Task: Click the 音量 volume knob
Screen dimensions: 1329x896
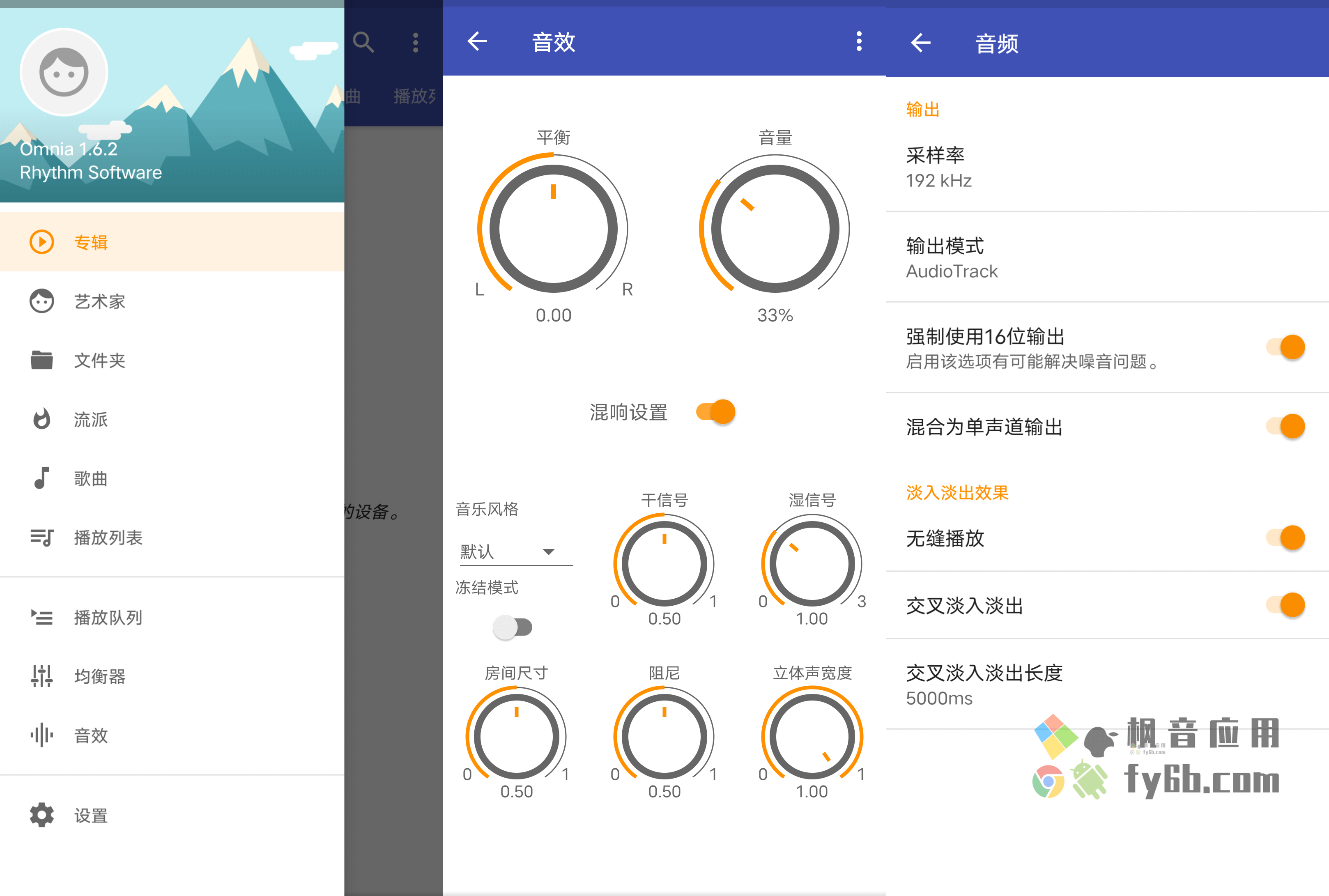Action: click(x=775, y=229)
